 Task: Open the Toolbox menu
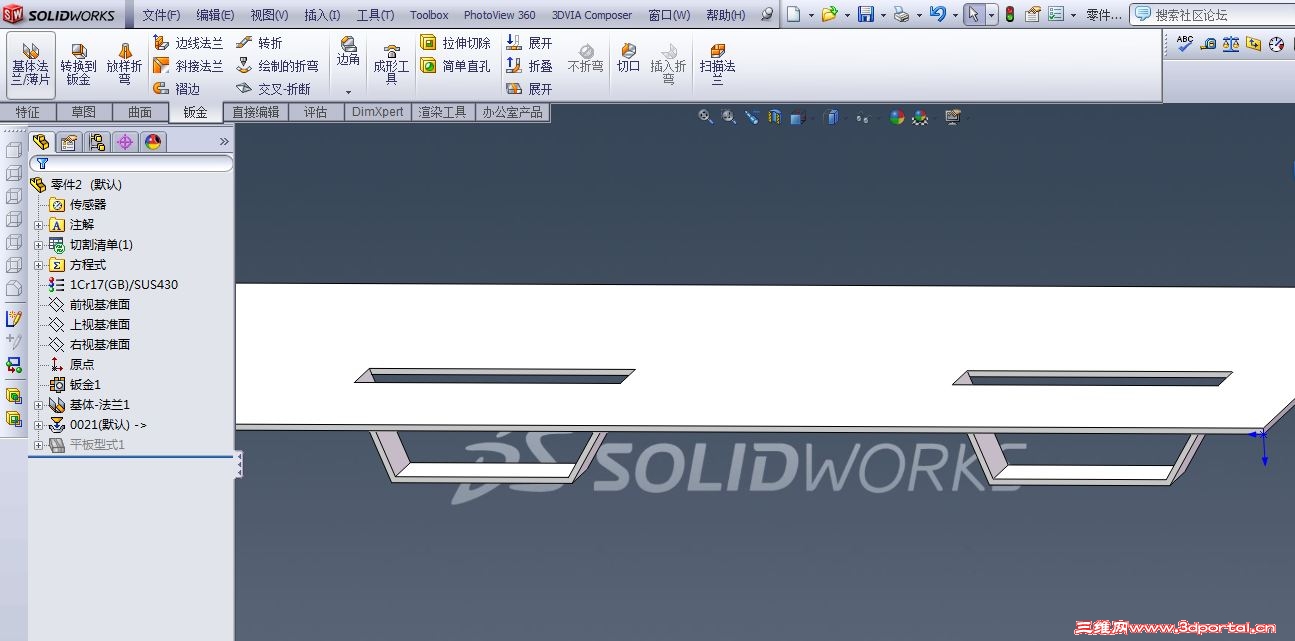(429, 15)
